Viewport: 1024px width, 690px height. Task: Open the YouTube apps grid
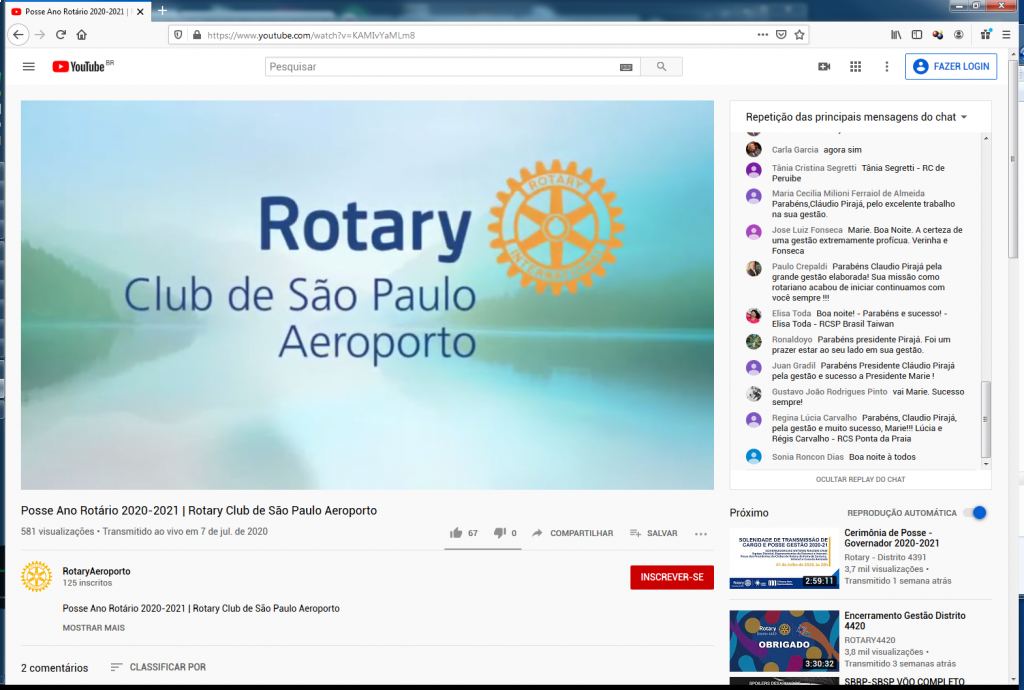855,67
